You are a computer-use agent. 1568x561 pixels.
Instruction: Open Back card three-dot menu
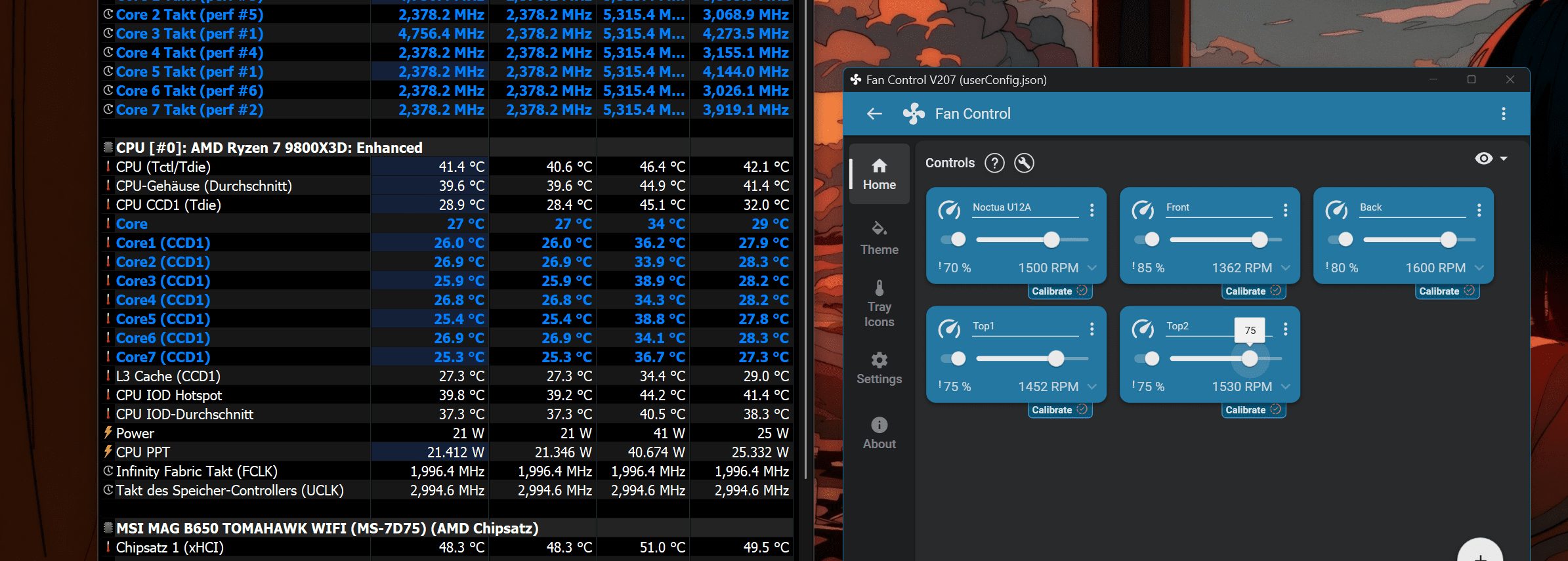pyautogui.click(x=1479, y=210)
